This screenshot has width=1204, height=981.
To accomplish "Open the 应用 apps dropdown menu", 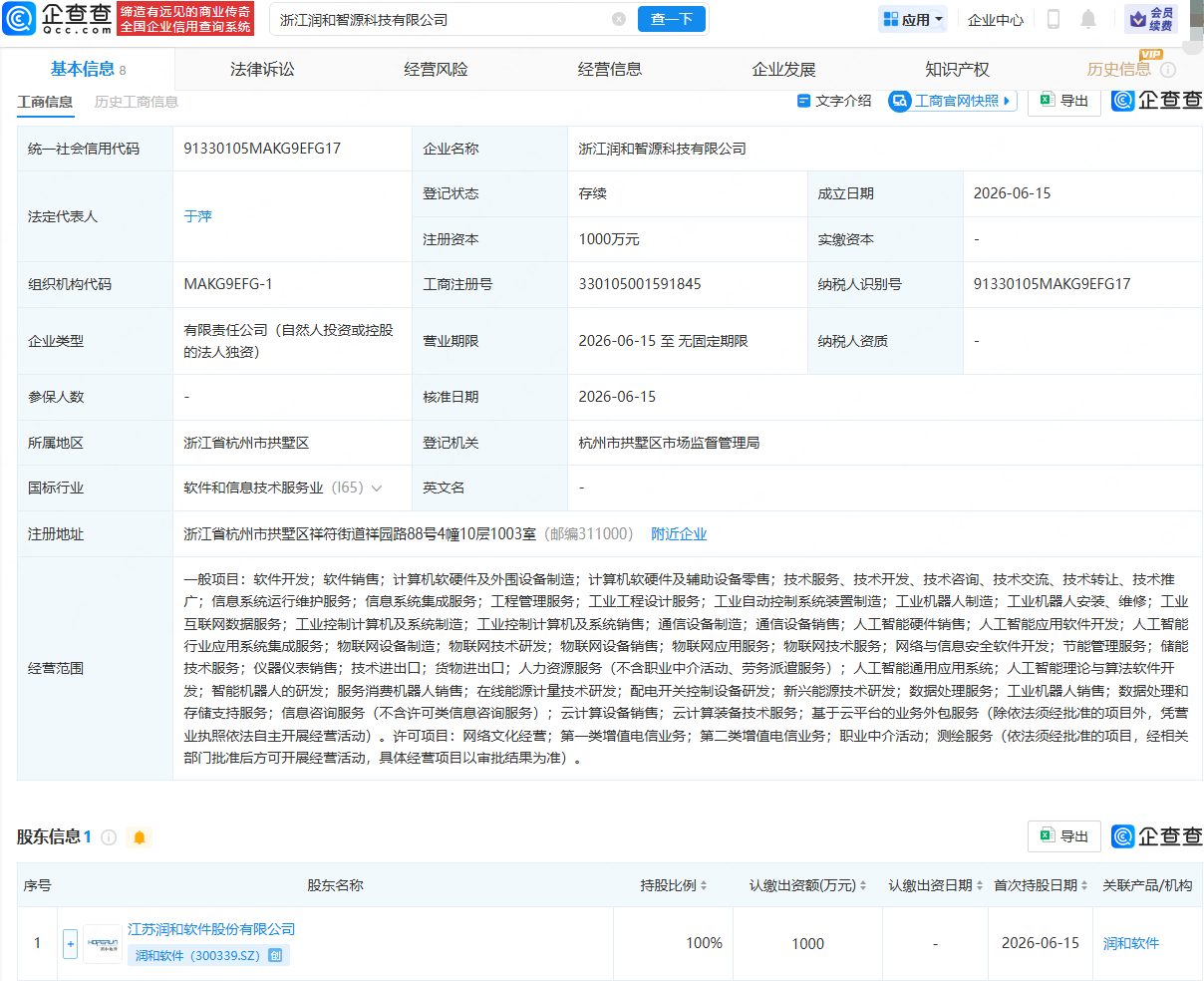I will (x=913, y=19).
